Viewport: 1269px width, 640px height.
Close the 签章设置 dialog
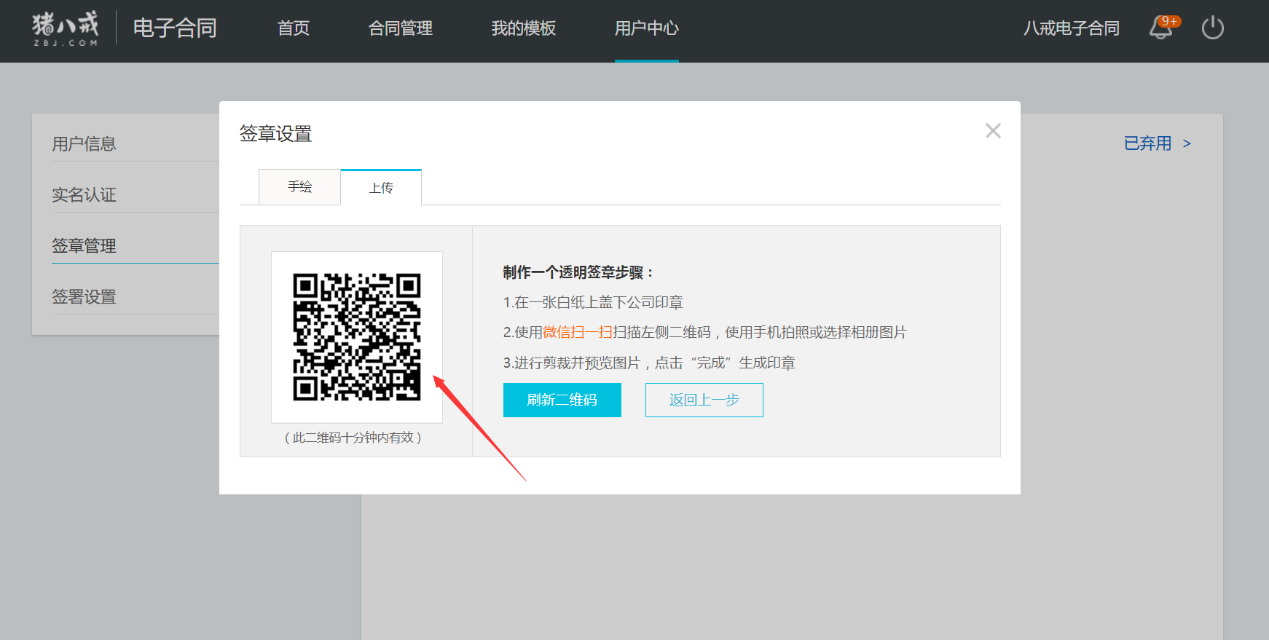coord(993,131)
